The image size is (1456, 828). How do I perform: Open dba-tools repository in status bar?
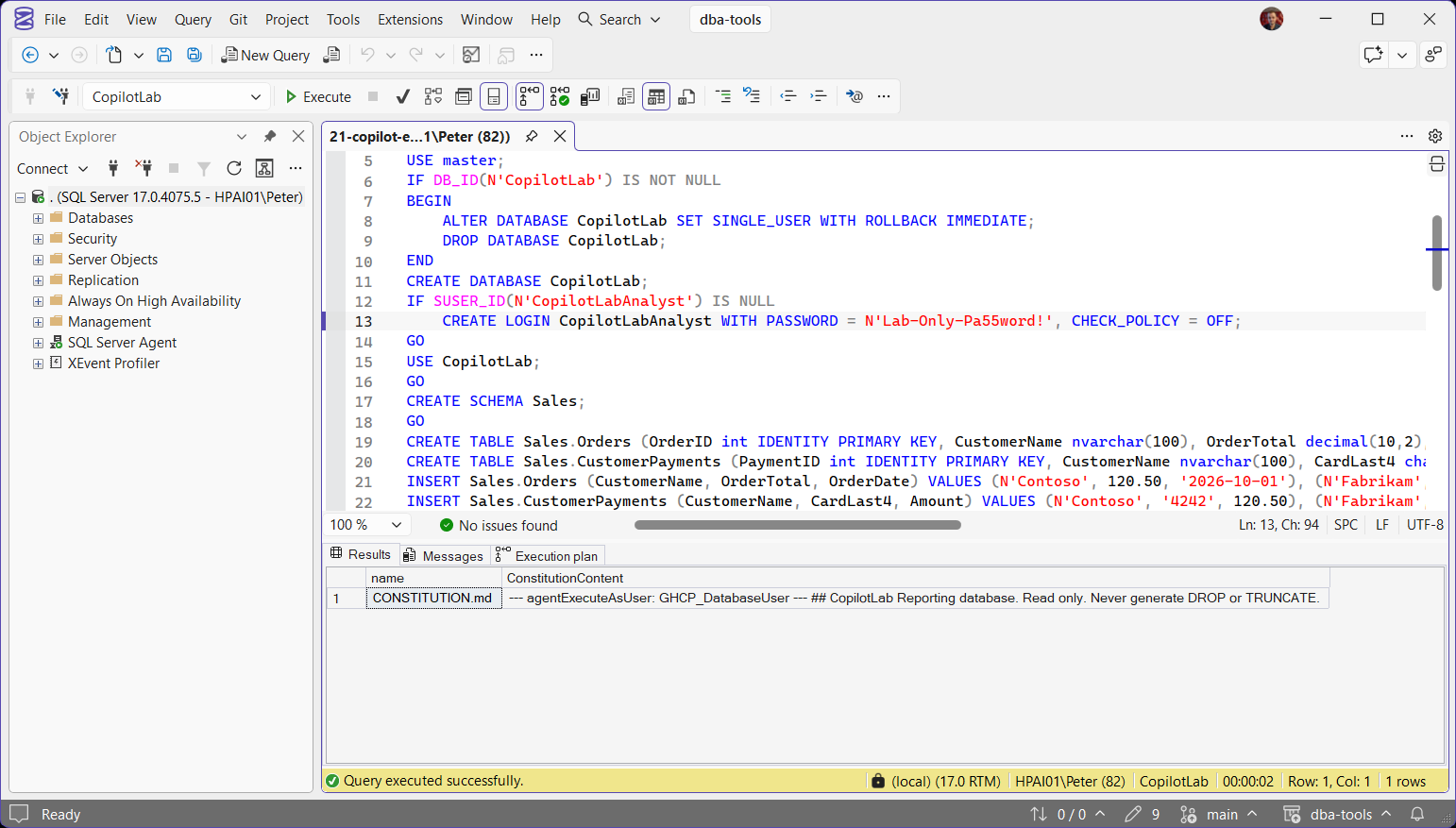[x=1338, y=814]
